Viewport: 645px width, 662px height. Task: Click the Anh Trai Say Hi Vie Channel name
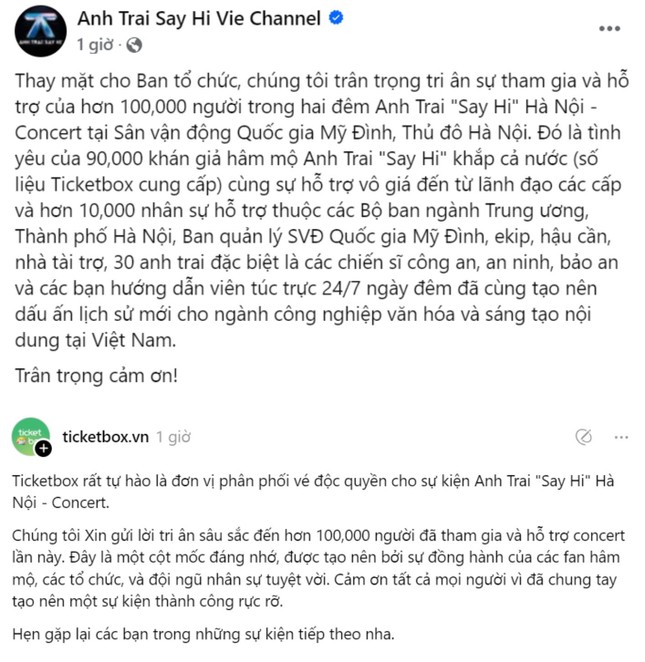click(x=199, y=19)
